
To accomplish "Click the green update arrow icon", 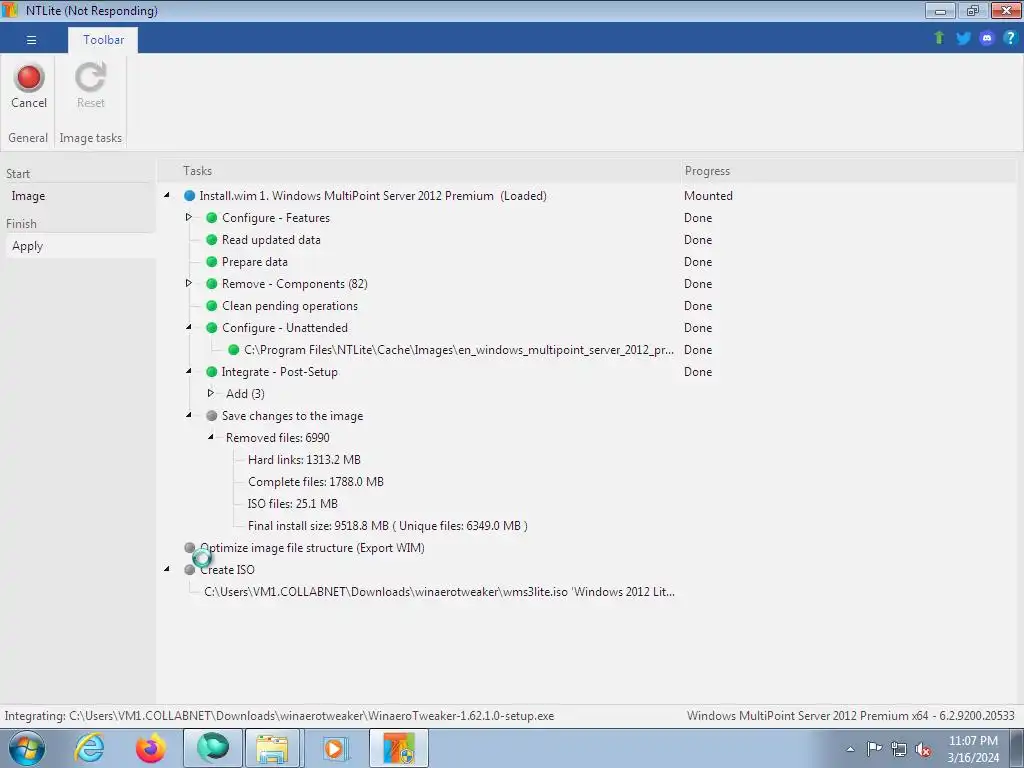I will (x=939, y=38).
